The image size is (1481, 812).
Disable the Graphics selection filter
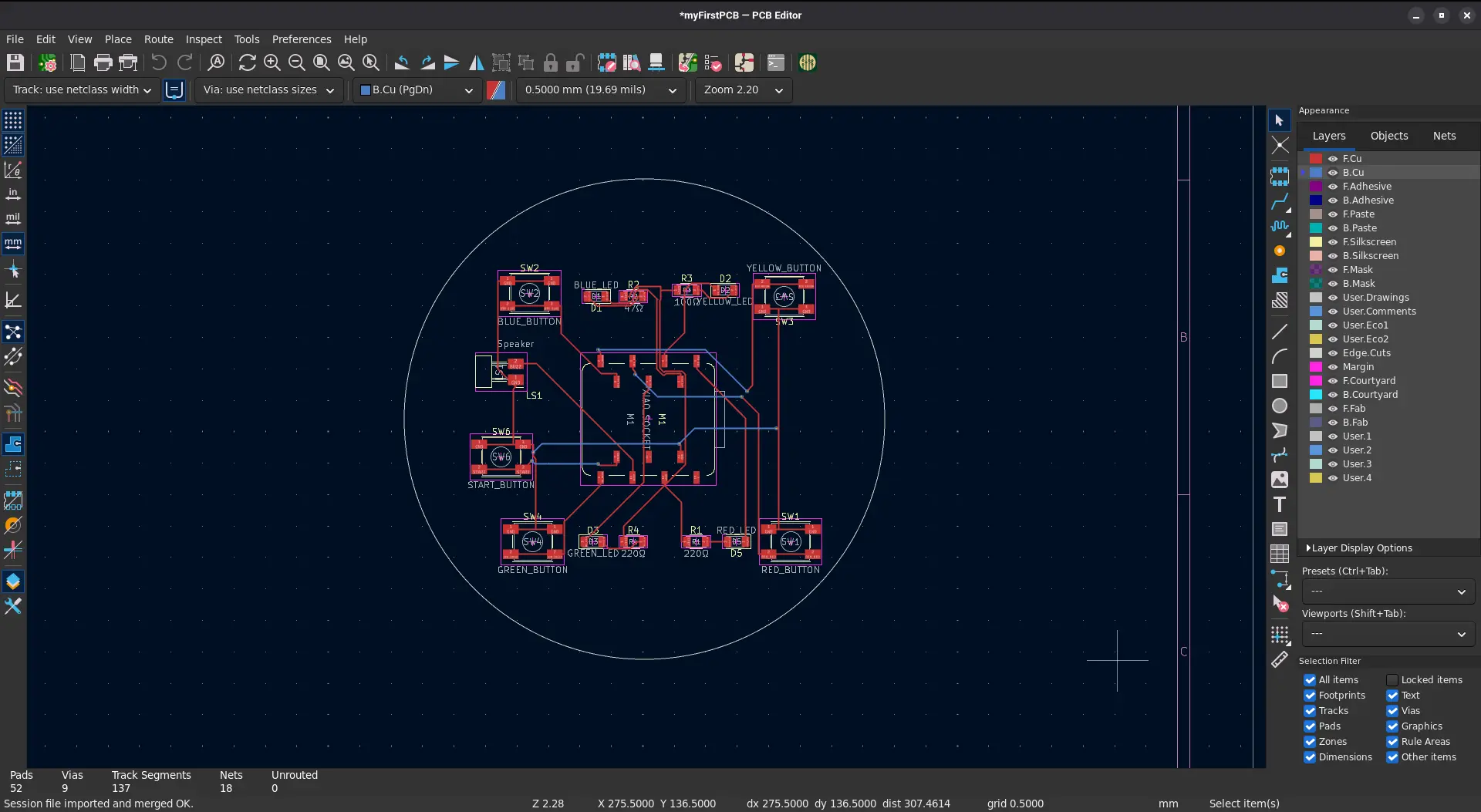(x=1392, y=726)
